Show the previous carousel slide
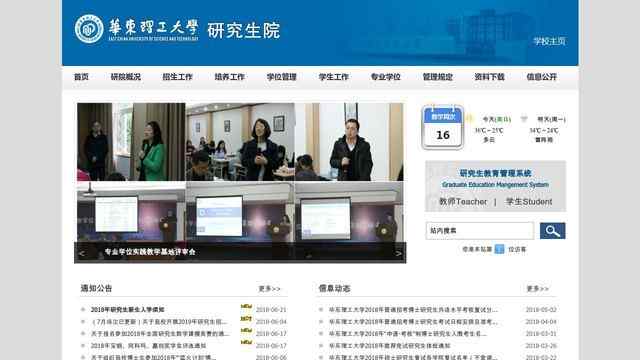 (82, 253)
